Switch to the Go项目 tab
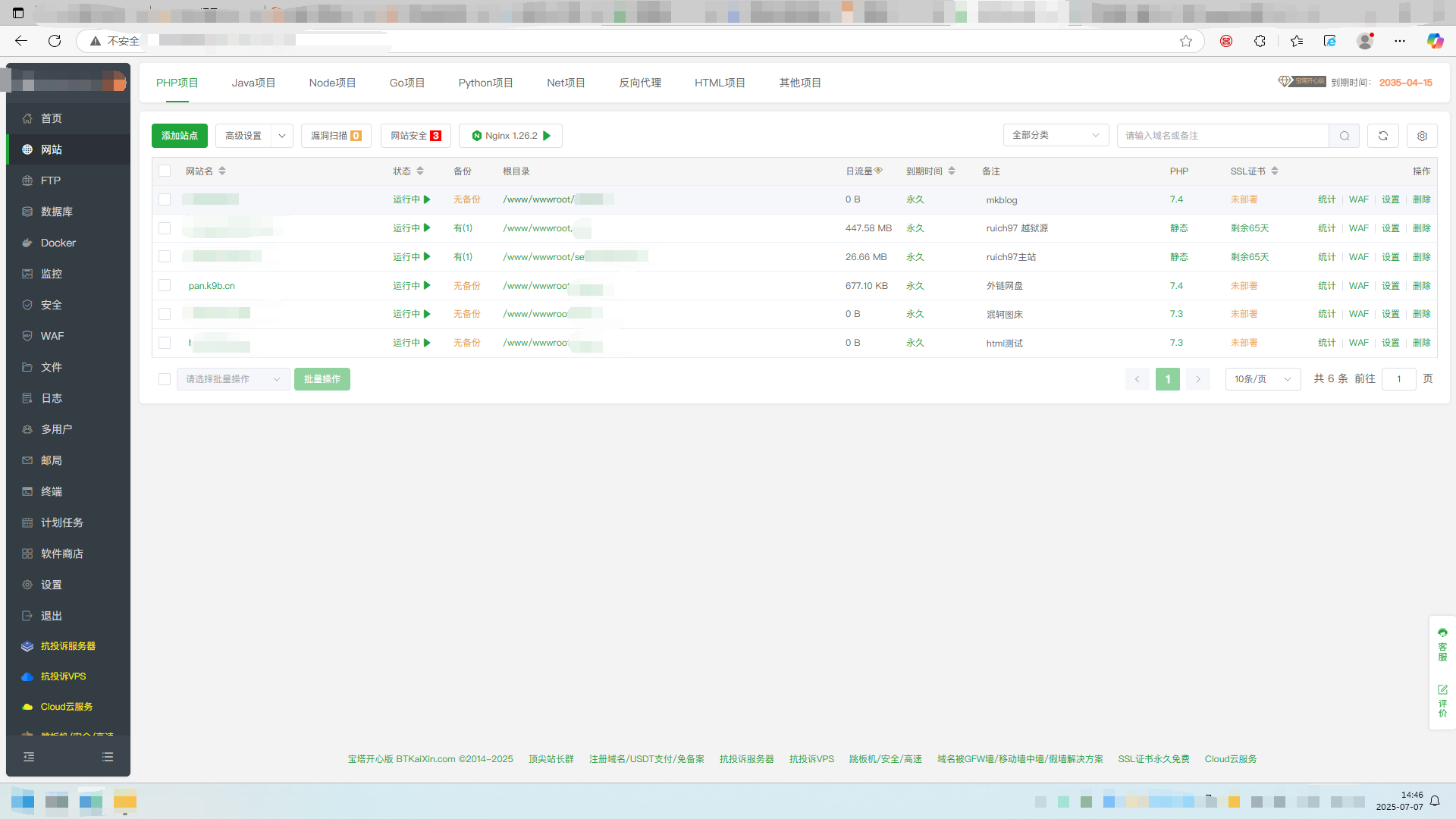The image size is (1456, 819). pyautogui.click(x=407, y=83)
